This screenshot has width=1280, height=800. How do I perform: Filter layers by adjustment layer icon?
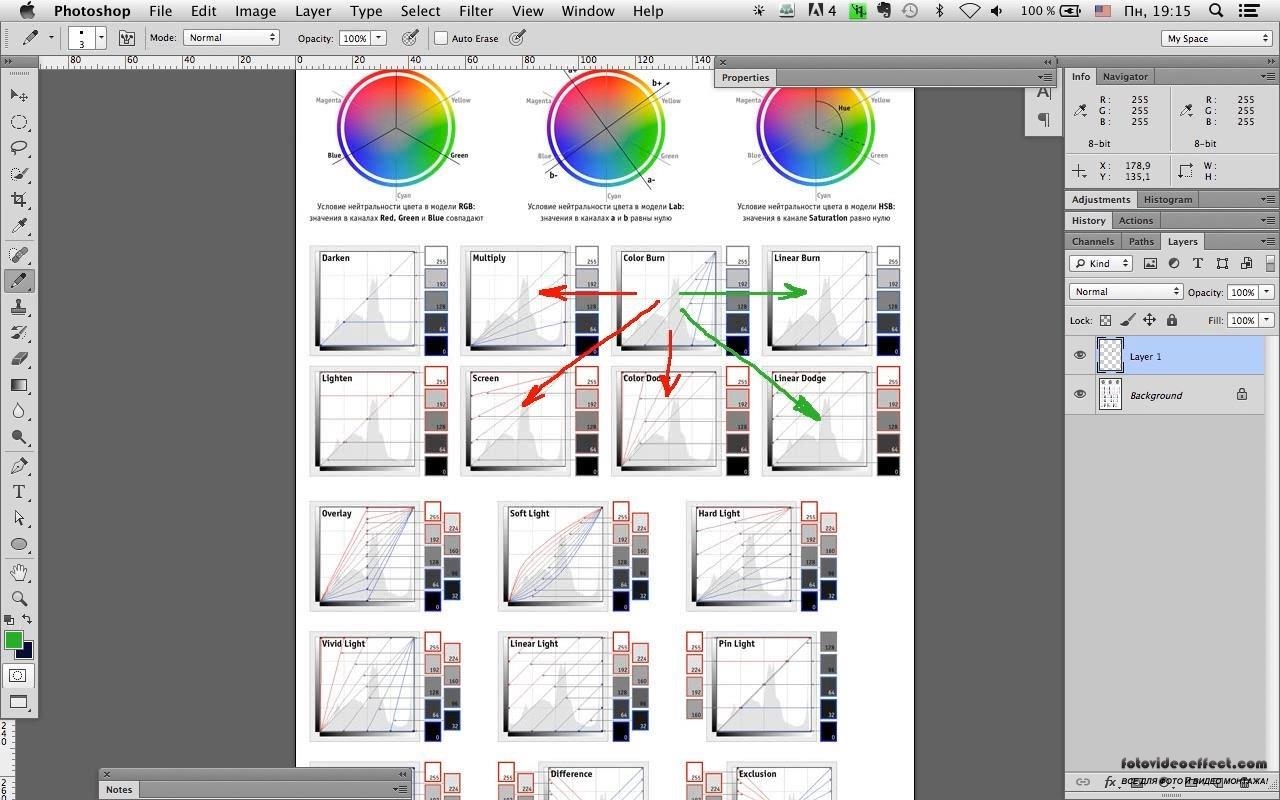pyautogui.click(x=1174, y=263)
